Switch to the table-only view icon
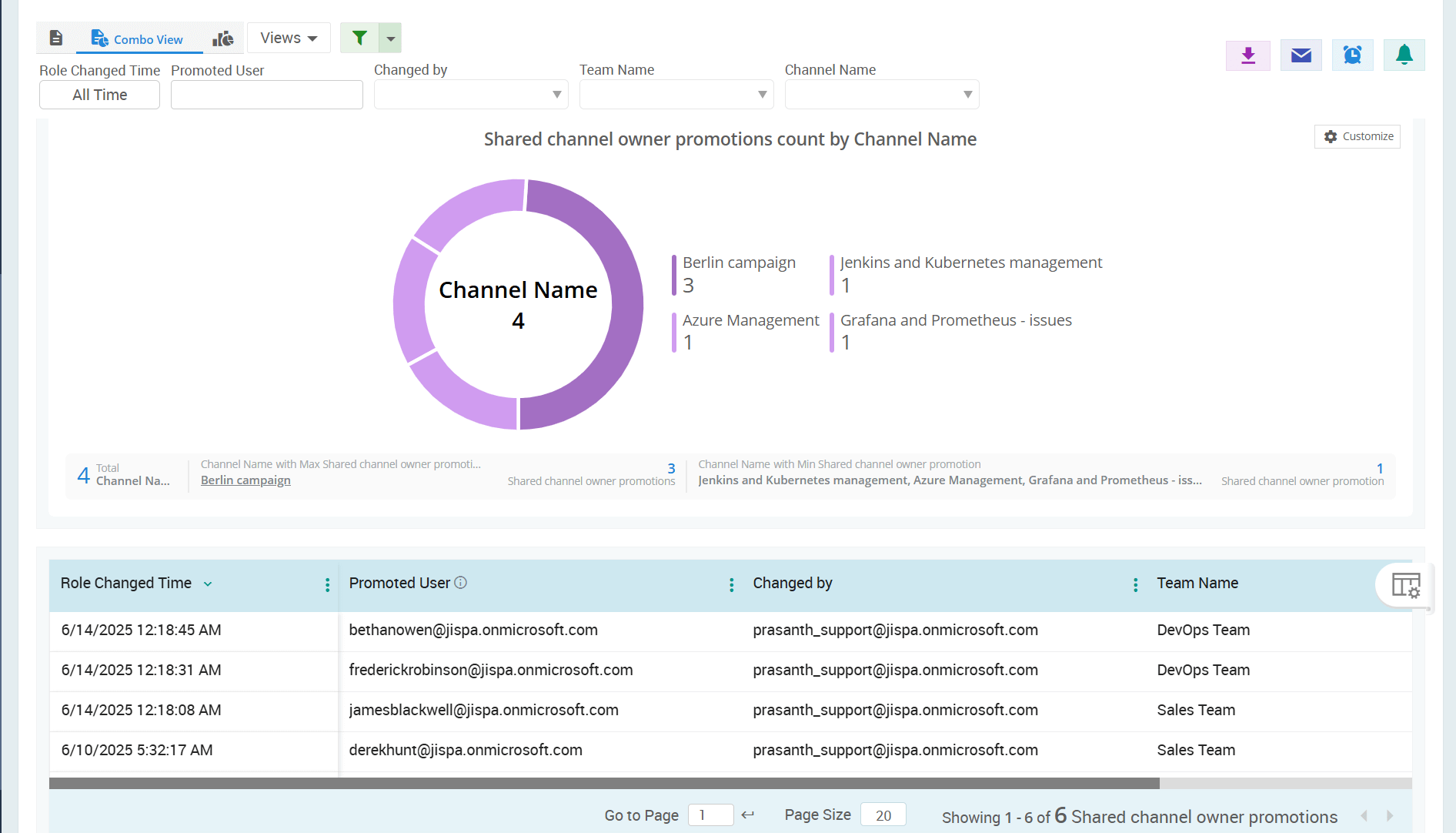 click(x=55, y=37)
